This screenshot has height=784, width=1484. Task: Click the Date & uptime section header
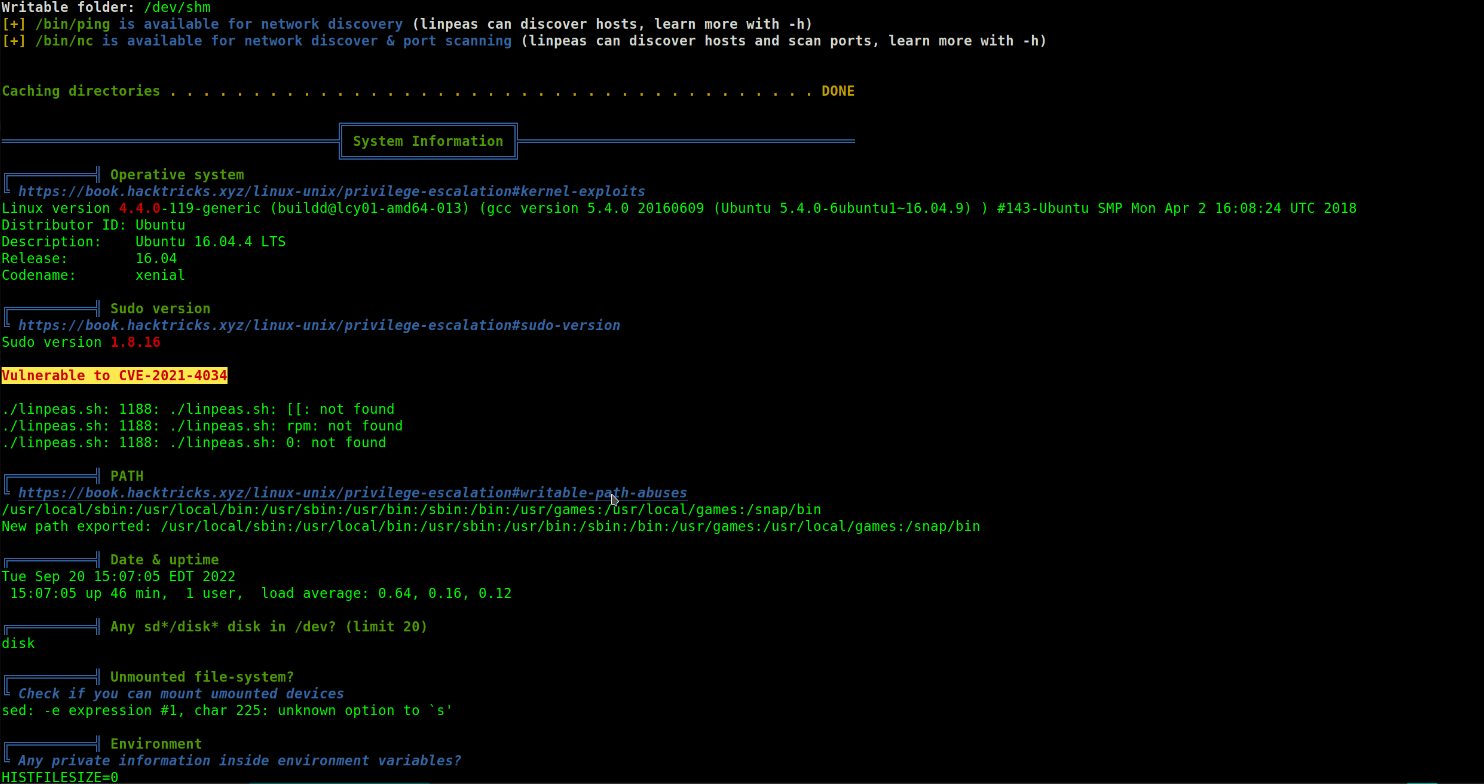pyautogui.click(x=164, y=559)
